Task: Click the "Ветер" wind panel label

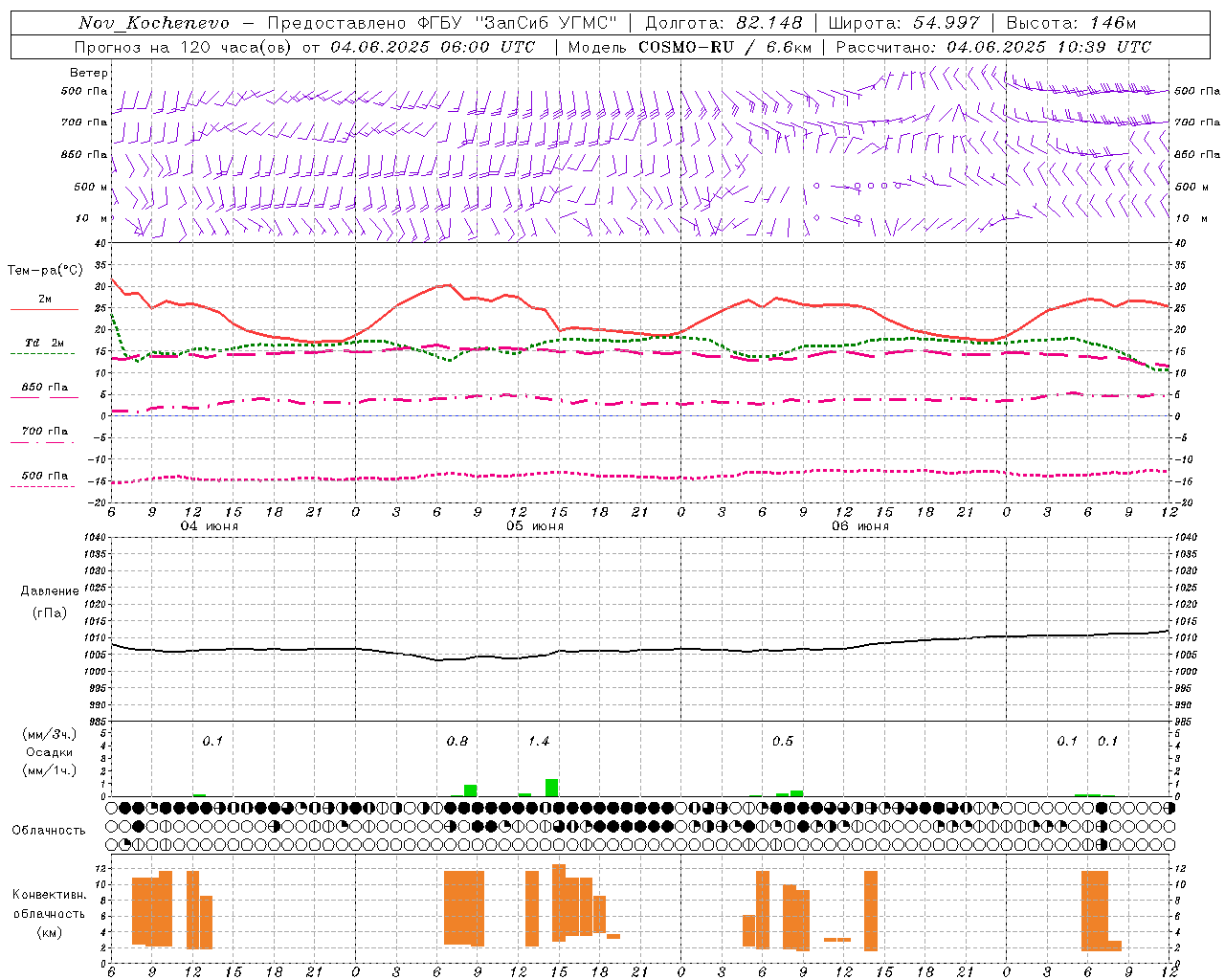Action: pyautogui.click(x=89, y=73)
